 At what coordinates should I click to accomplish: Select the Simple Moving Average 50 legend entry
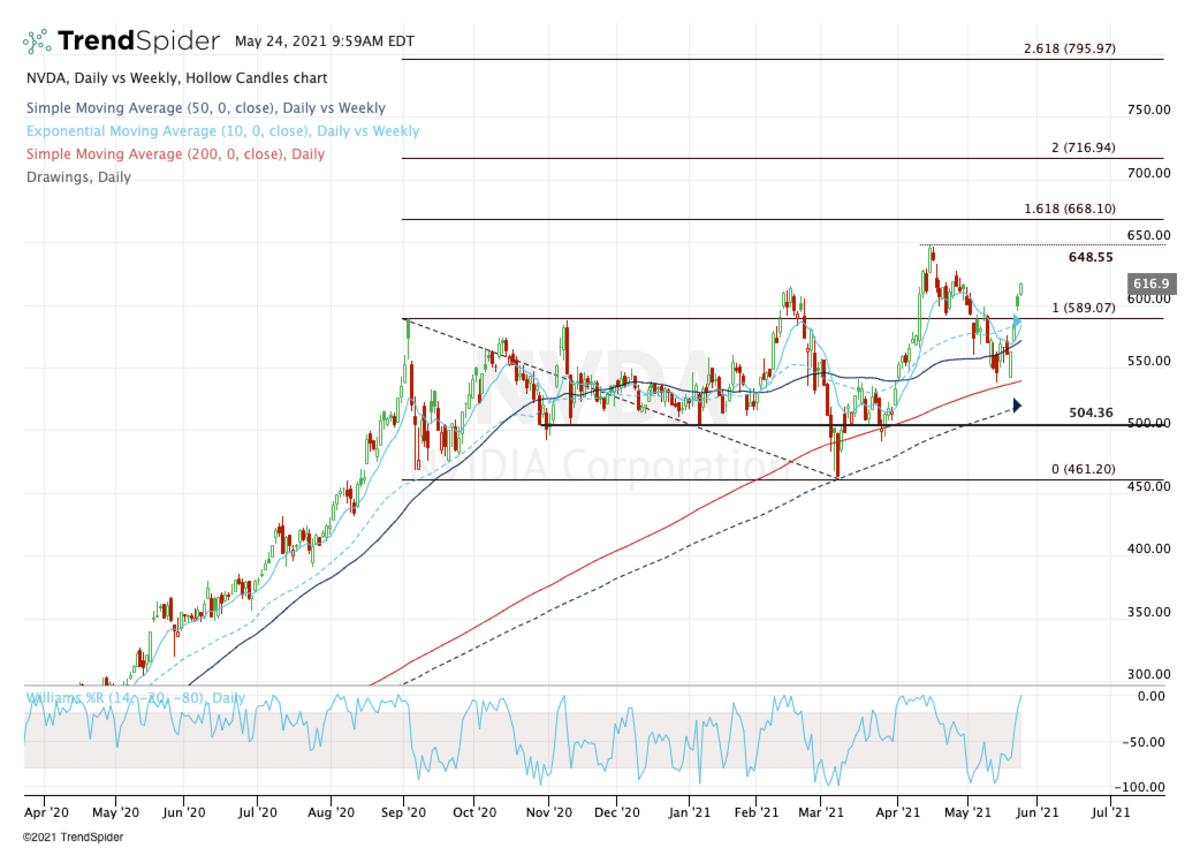[x=205, y=108]
